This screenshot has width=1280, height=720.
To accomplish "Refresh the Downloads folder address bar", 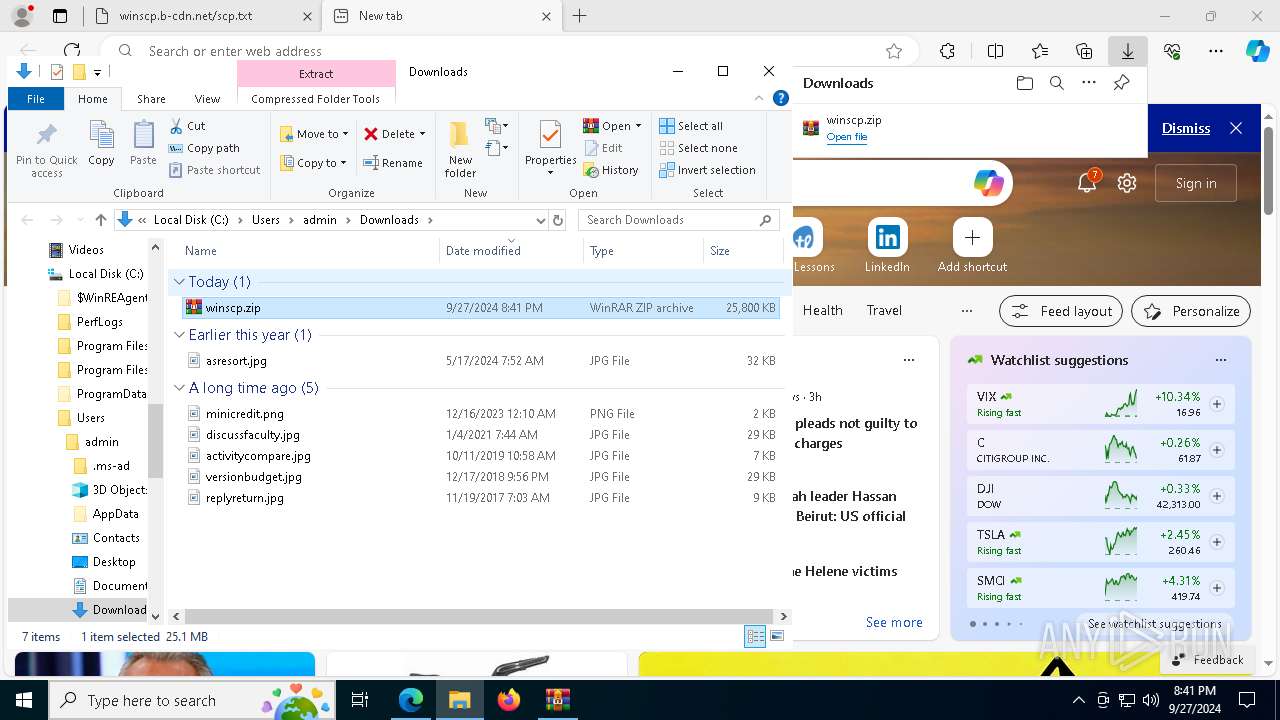I will tap(558, 220).
